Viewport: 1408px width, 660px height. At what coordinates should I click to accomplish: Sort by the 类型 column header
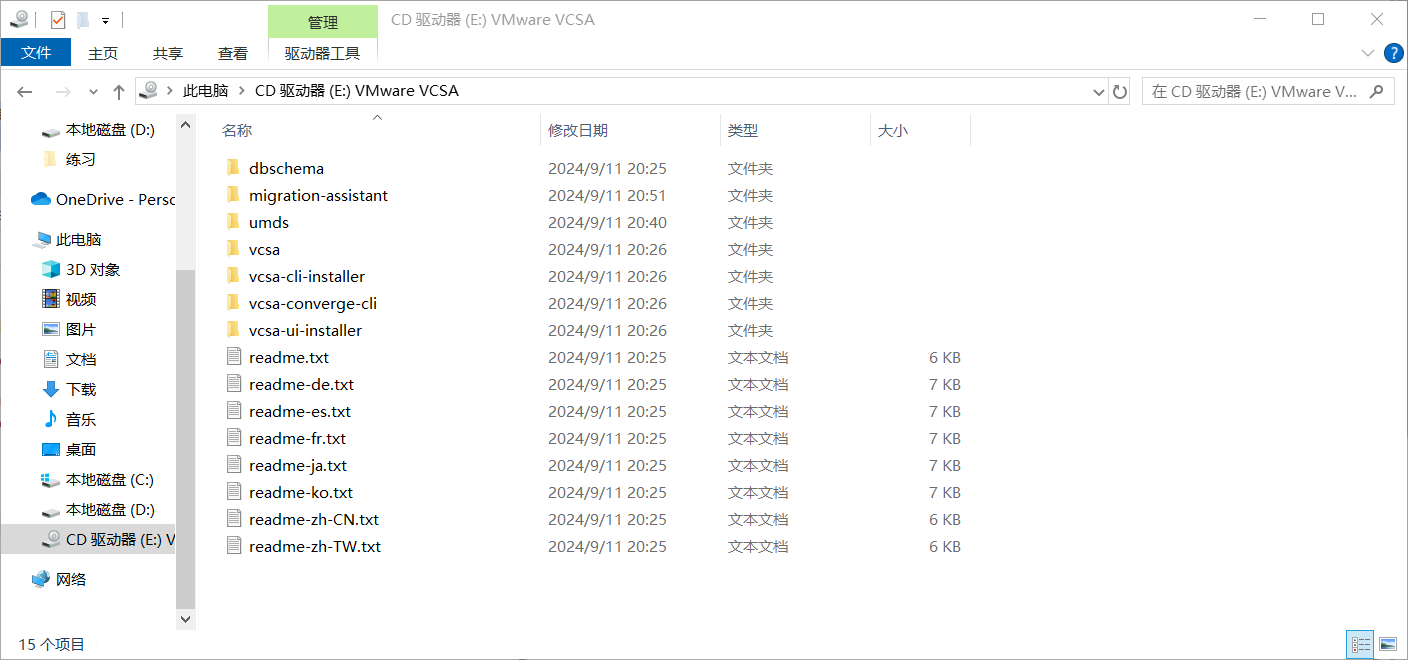743,130
